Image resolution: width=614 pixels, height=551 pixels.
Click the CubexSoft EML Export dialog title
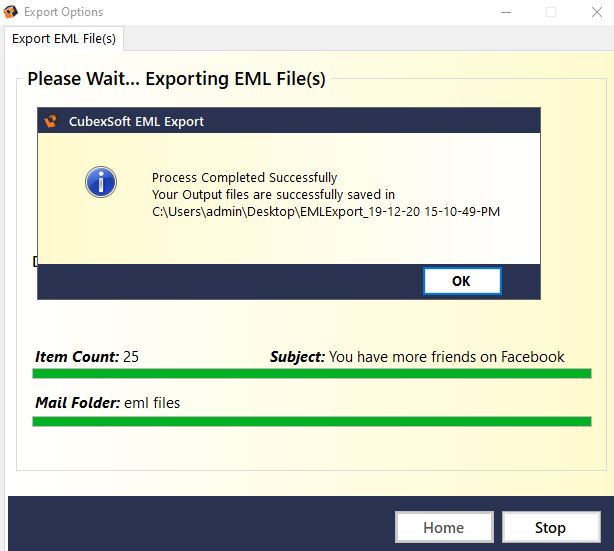tap(136, 122)
